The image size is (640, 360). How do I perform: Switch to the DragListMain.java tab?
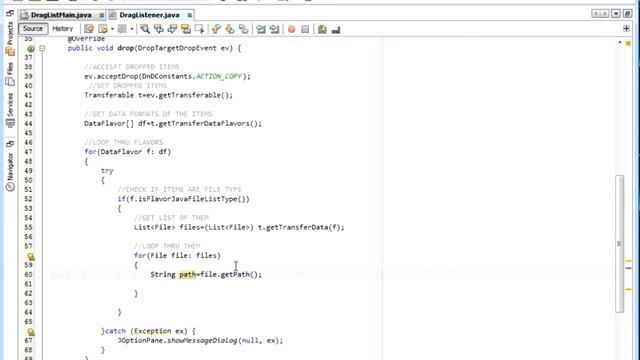61,15
